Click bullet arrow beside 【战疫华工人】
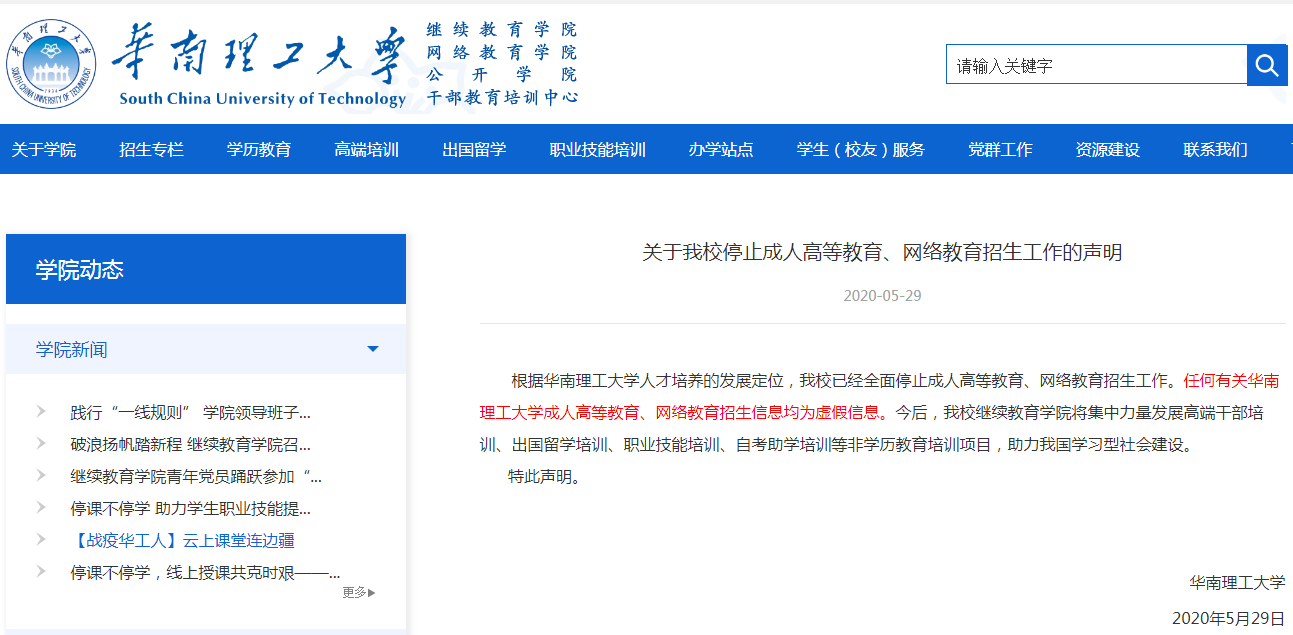Image resolution: width=1293 pixels, height=635 pixels. click(x=41, y=539)
